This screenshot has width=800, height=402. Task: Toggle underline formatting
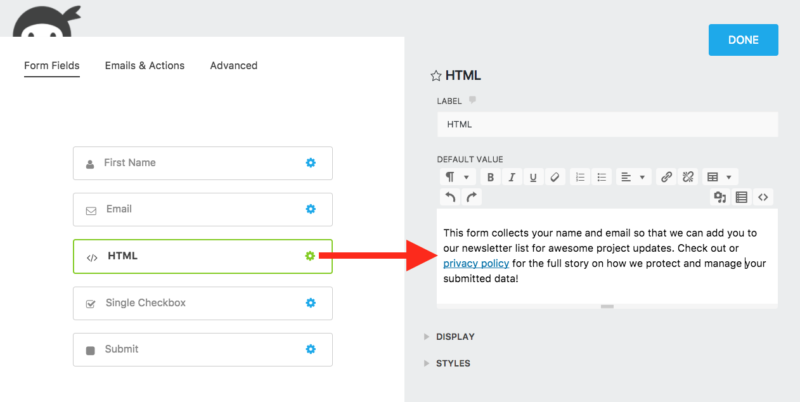coord(533,177)
